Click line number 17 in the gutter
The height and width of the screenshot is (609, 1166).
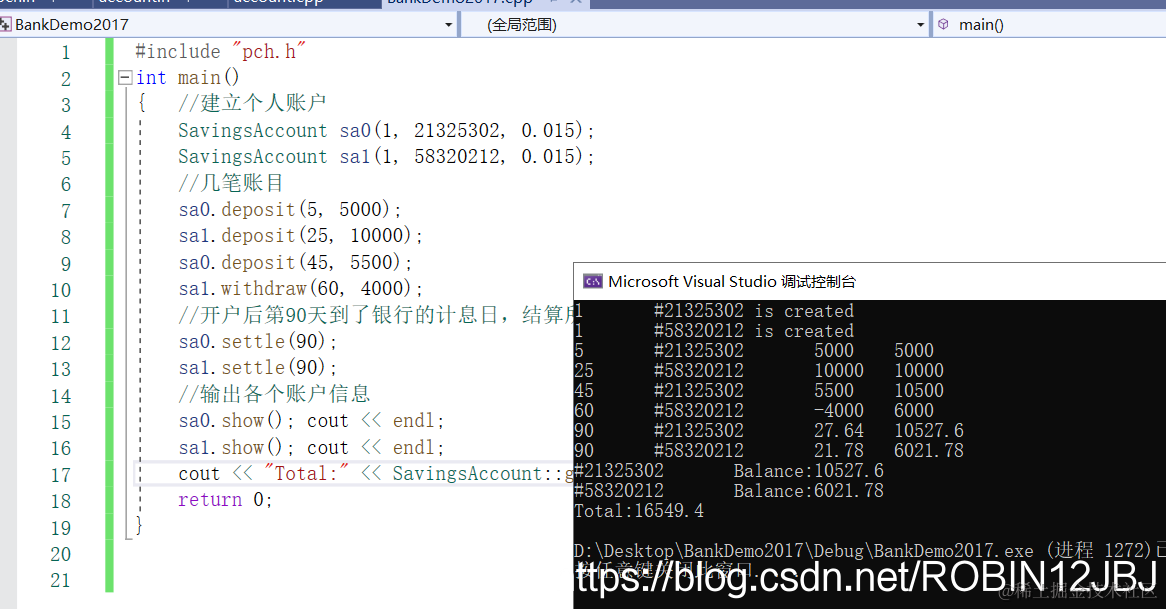click(60, 474)
